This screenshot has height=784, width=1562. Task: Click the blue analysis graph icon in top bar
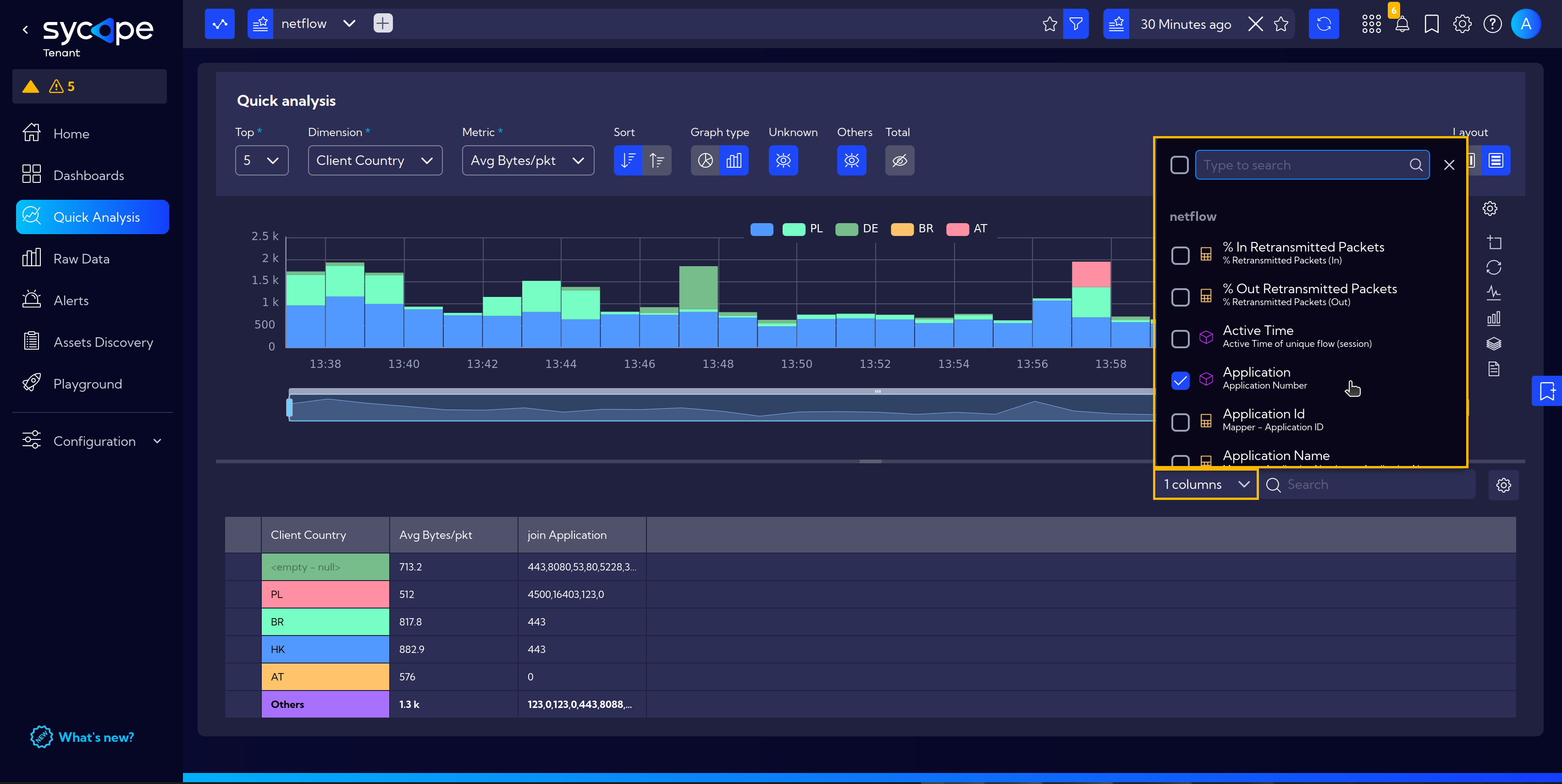220,24
